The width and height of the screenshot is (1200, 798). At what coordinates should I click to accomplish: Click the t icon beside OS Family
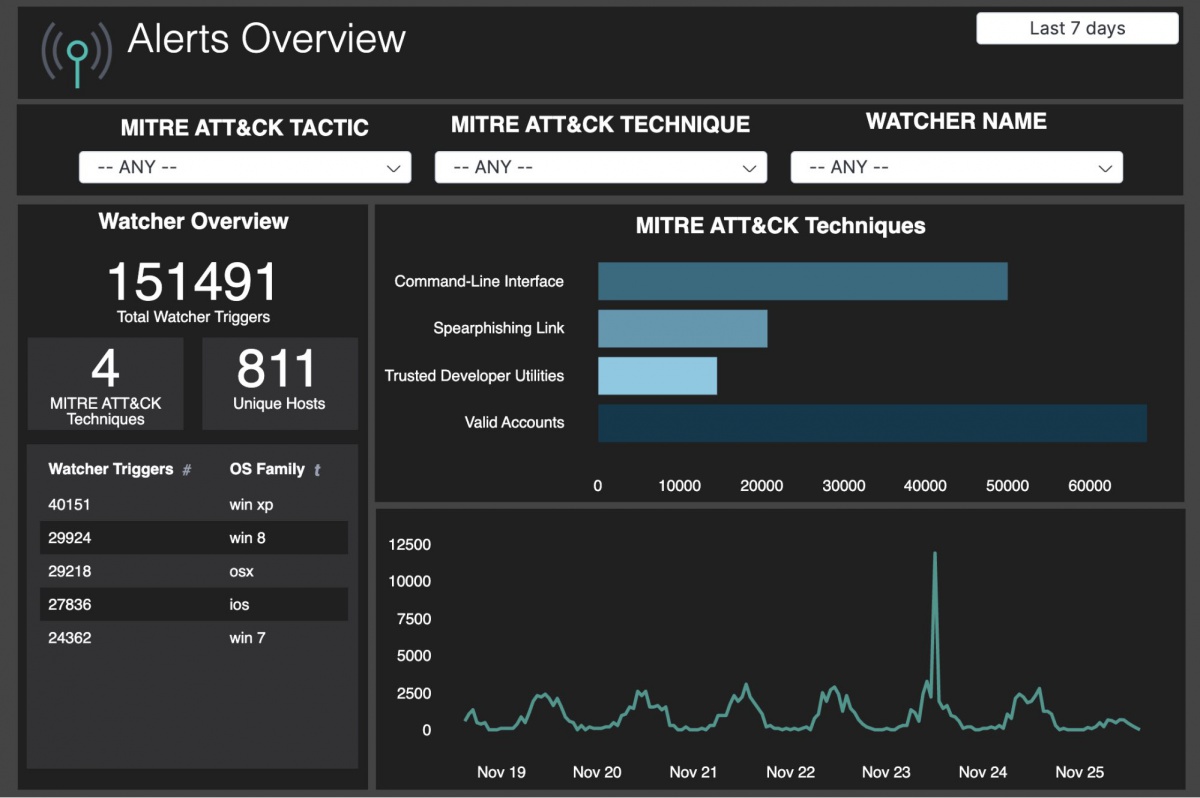tap(317, 470)
